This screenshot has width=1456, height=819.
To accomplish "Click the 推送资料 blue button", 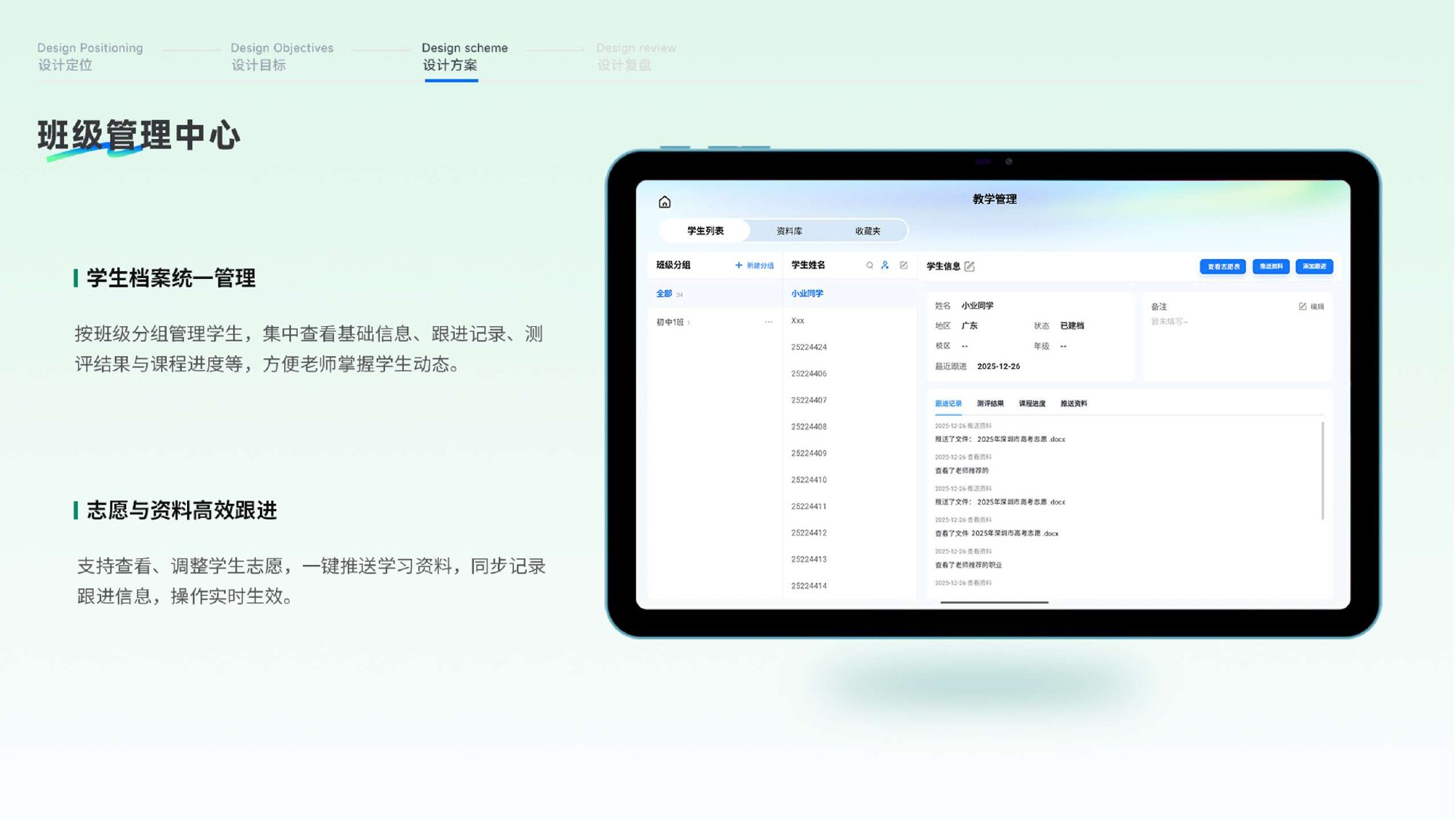I will tap(1271, 266).
